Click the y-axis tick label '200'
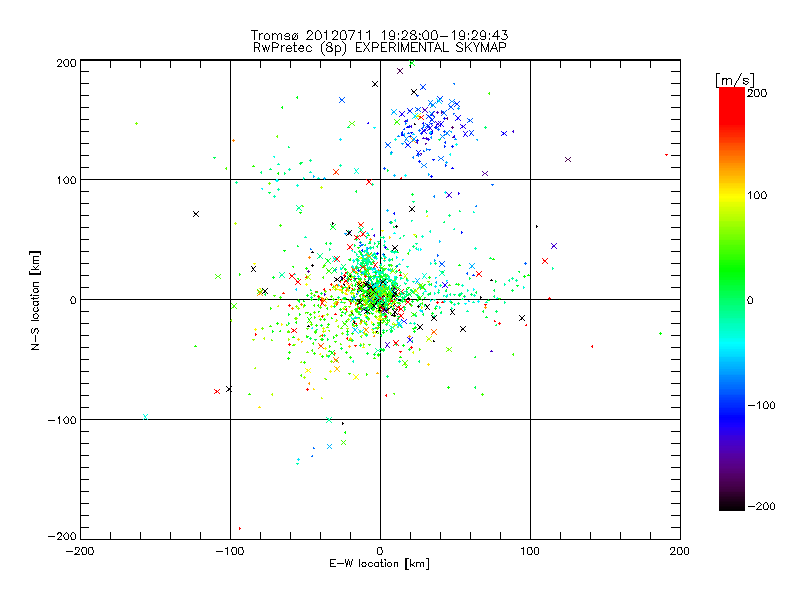The height and width of the screenshot is (600, 800). pos(66,63)
